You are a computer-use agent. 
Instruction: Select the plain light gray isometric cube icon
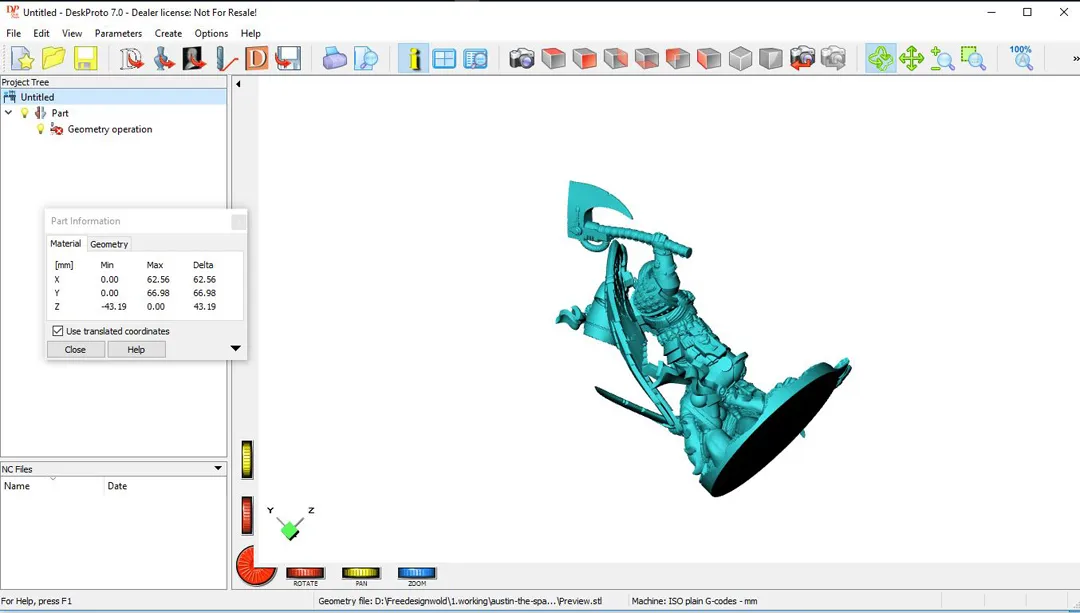[740, 59]
